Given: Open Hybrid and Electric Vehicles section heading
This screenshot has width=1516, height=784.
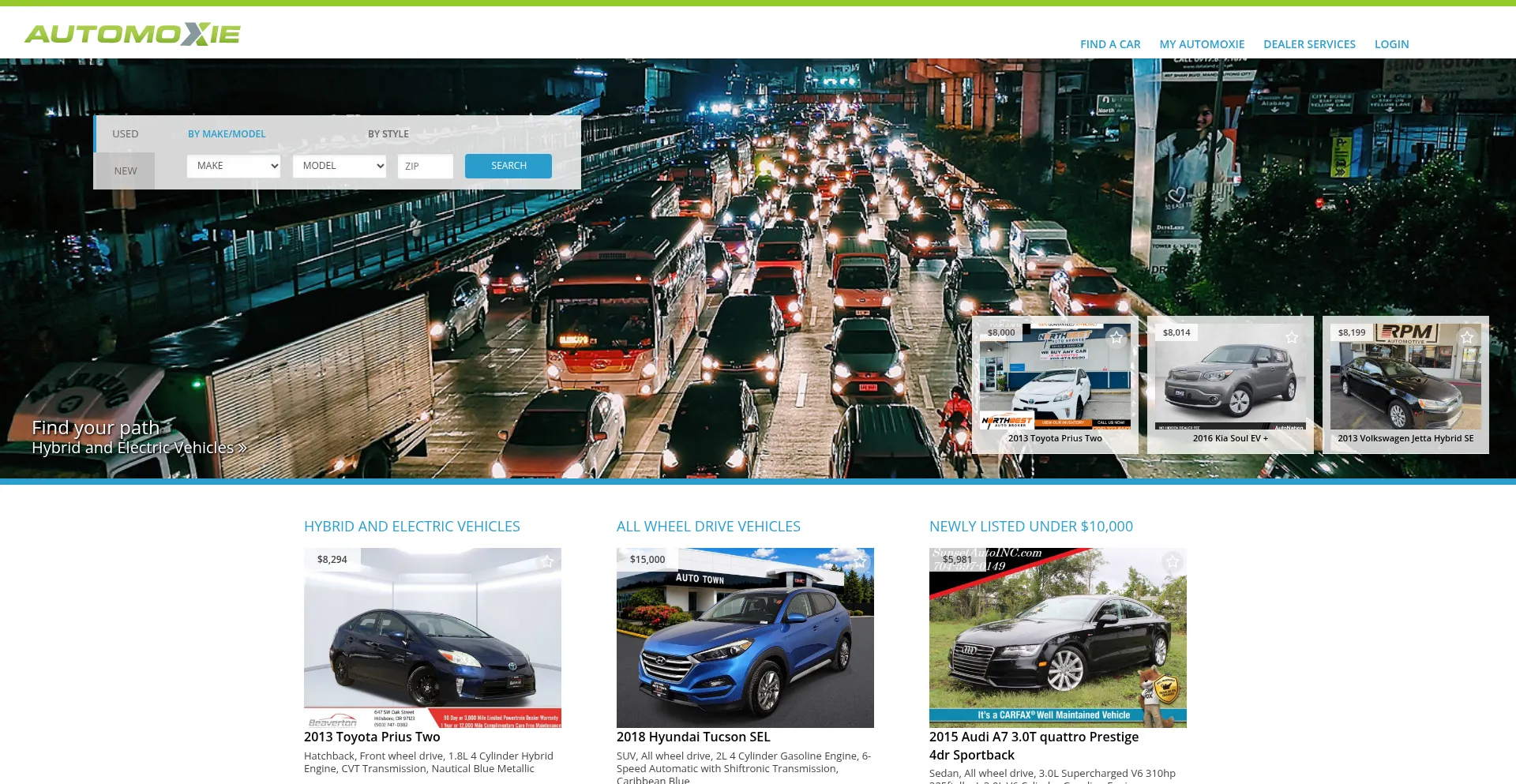Looking at the screenshot, I should [x=412, y=527].
